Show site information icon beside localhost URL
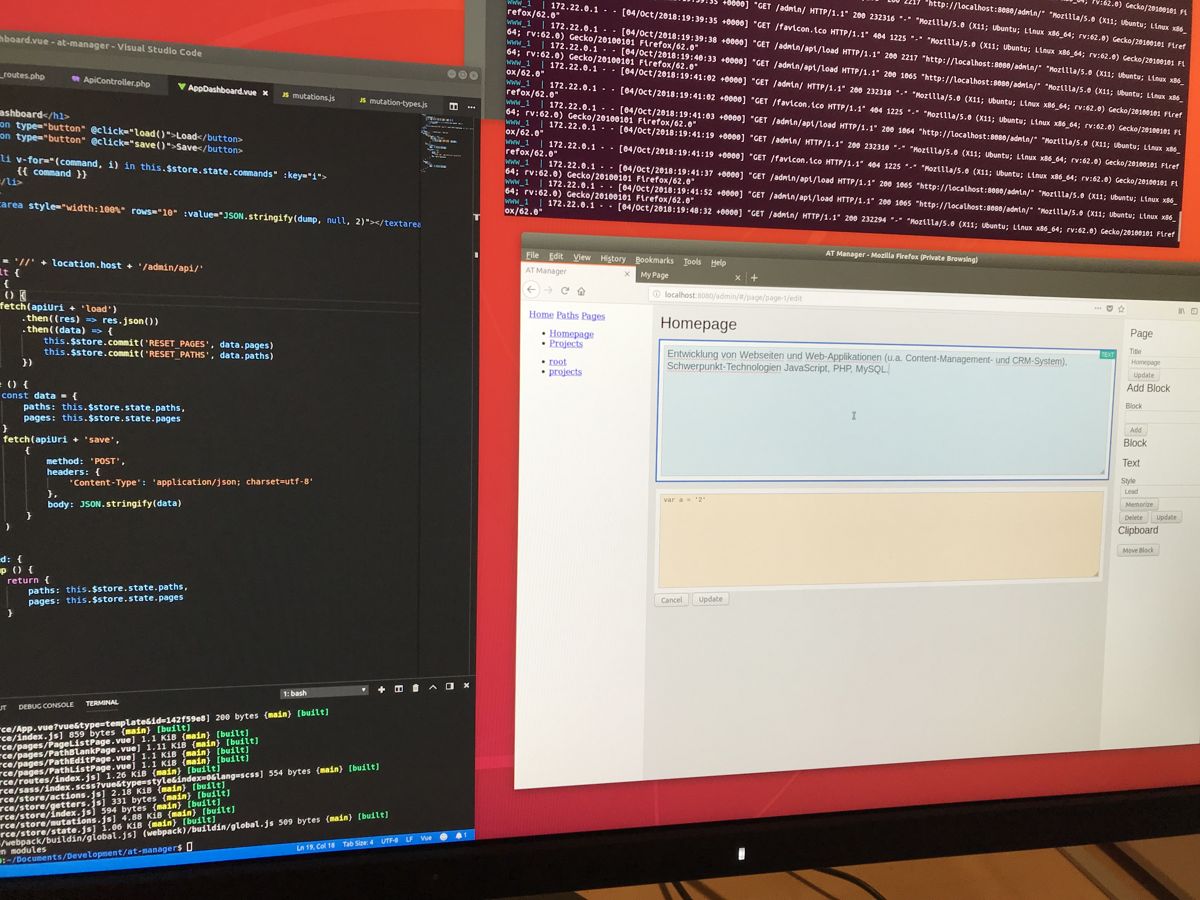 tap(656, 294)
